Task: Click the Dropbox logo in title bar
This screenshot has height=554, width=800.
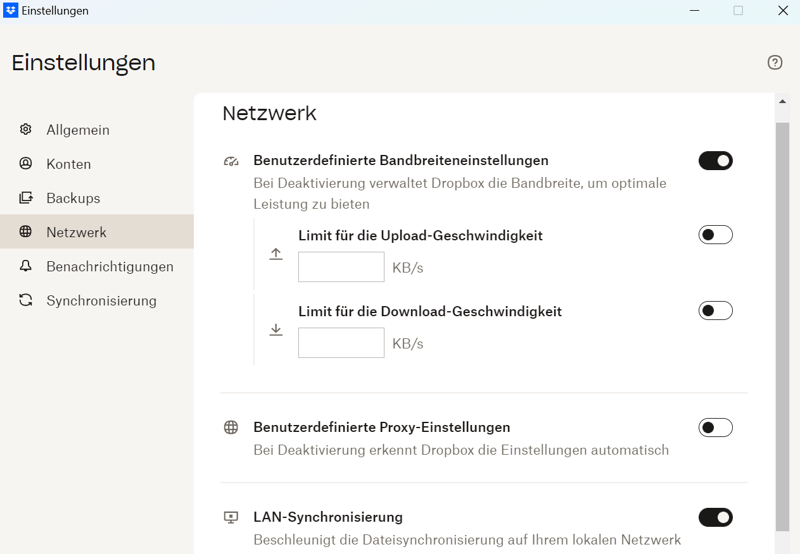Action: click(11, 11)
